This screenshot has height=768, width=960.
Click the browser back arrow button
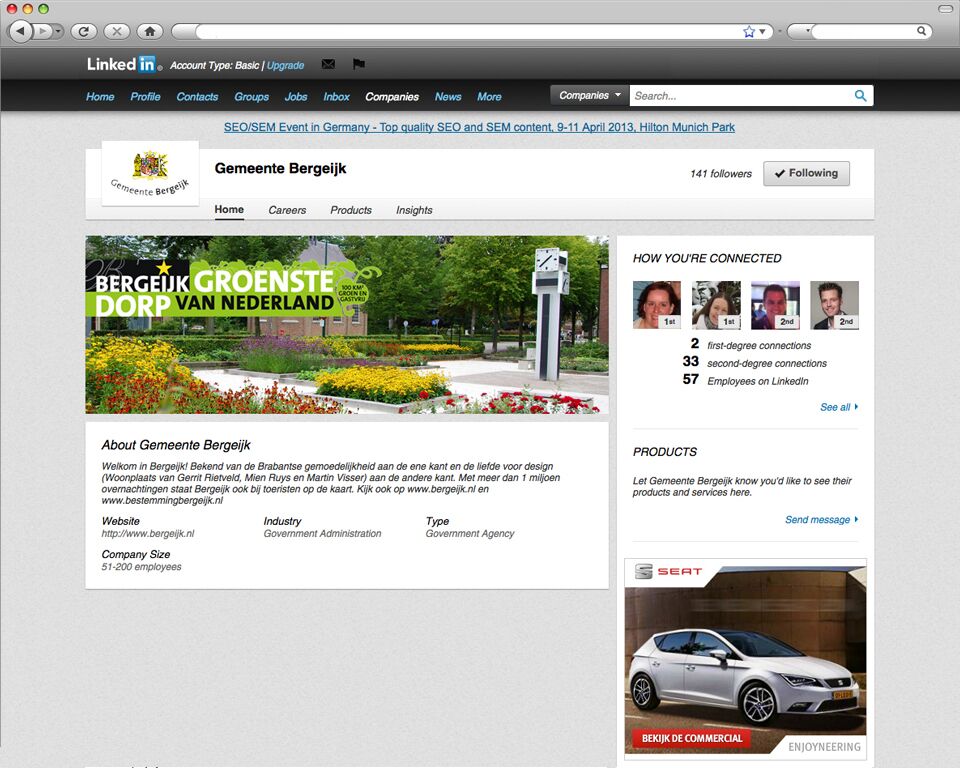coord(20,31)
